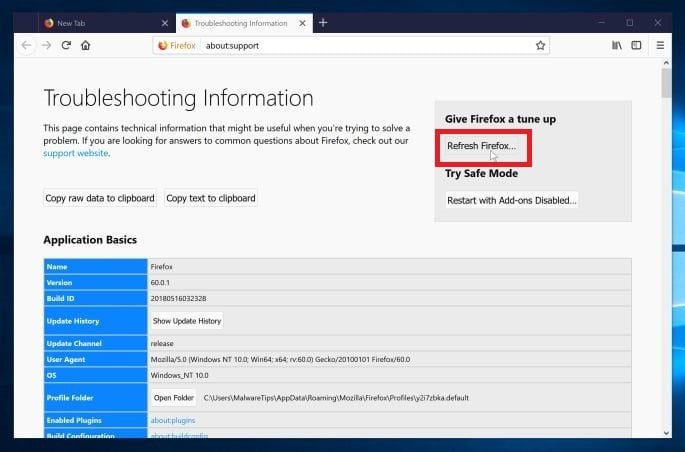The width and height of the screenshot is (685, 452).
Task: Show the sidebars icon
Action: pyautogui.click(x=636, y=45)
